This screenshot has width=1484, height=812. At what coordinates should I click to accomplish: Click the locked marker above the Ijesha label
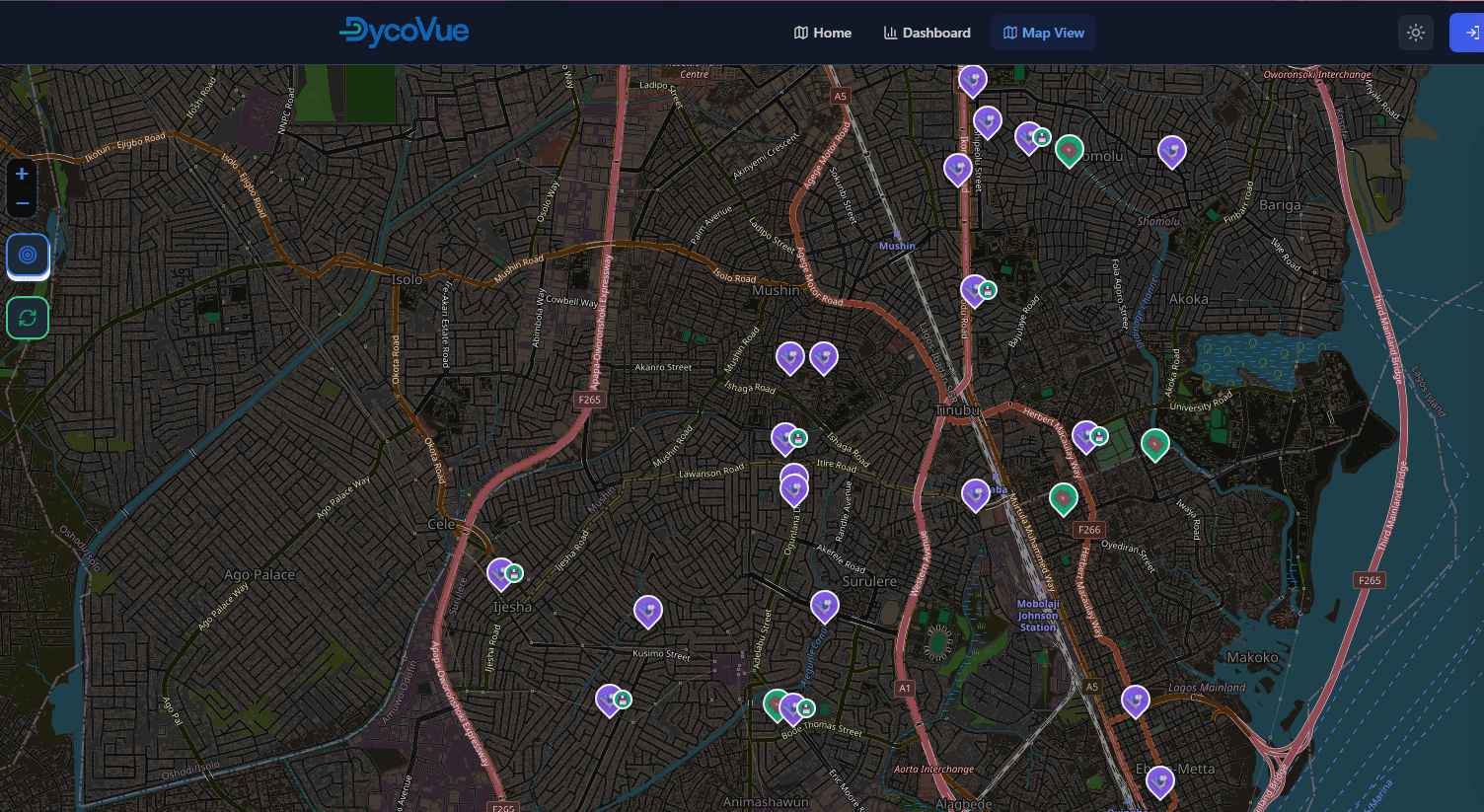pyautogui.click(x=502, y=573)
